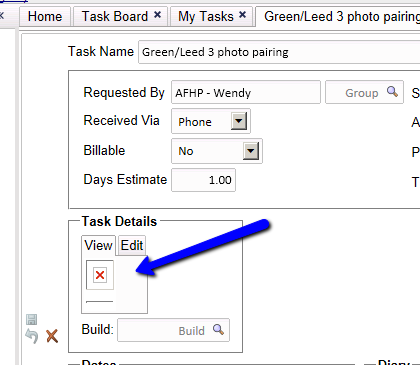Click the undo arrow icon

pos(32,336)
